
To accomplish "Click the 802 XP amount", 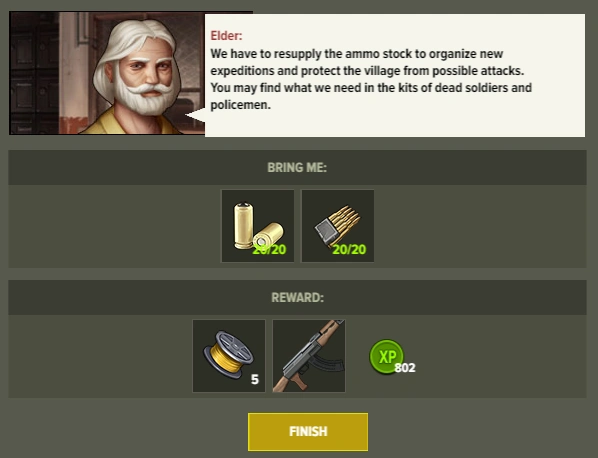I will point(405,368).
